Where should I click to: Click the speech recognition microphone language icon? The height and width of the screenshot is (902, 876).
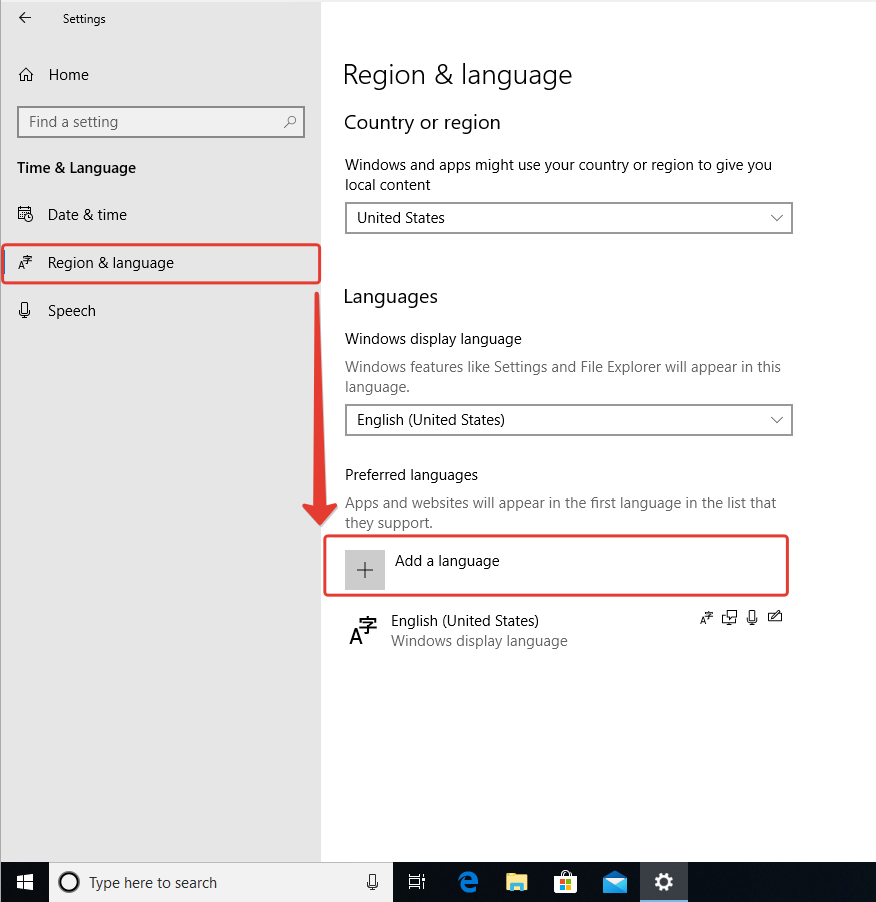coord(752,618)
